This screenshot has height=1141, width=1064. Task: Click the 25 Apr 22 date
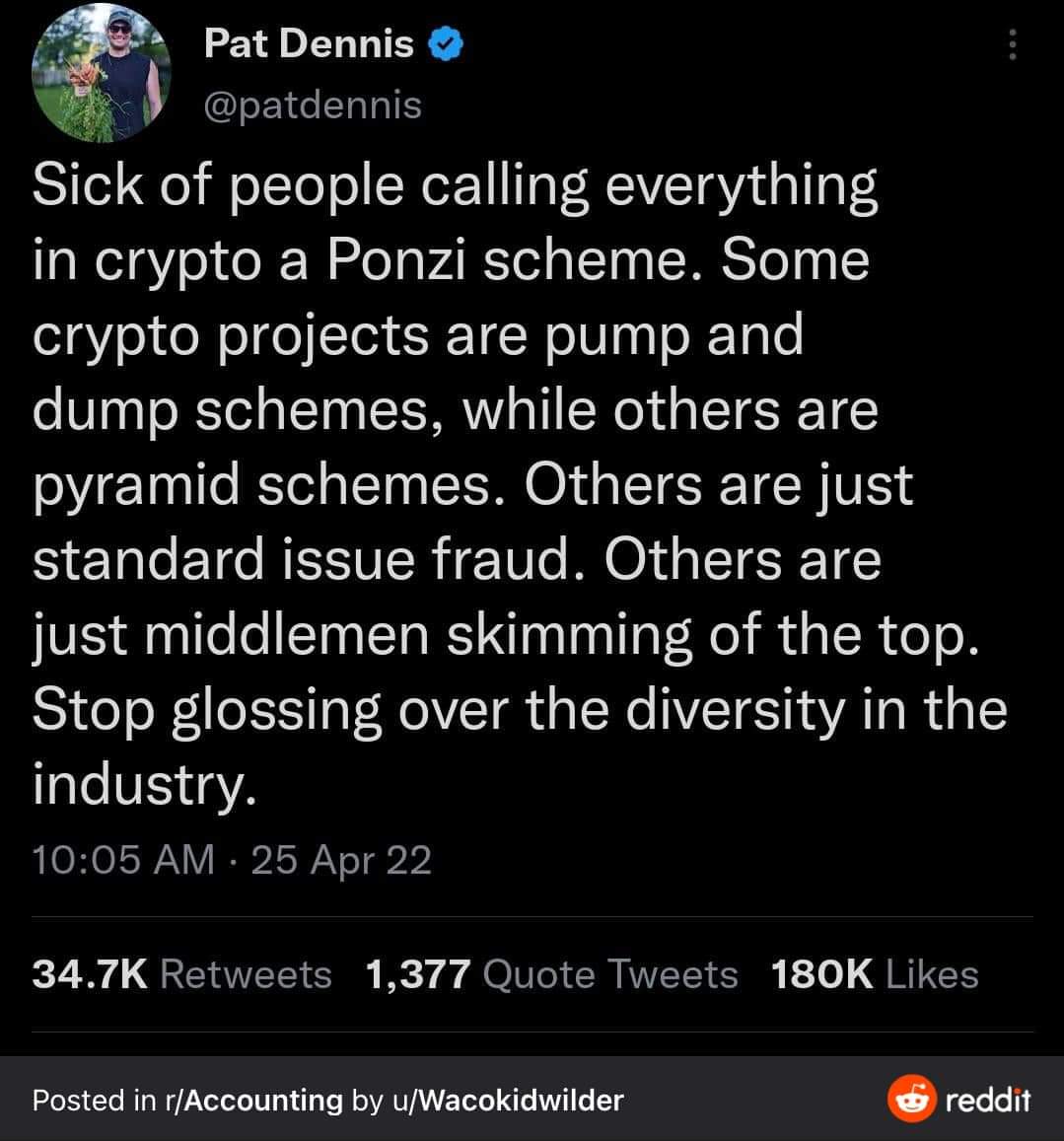pyautogui.click(x=341, y=860)
